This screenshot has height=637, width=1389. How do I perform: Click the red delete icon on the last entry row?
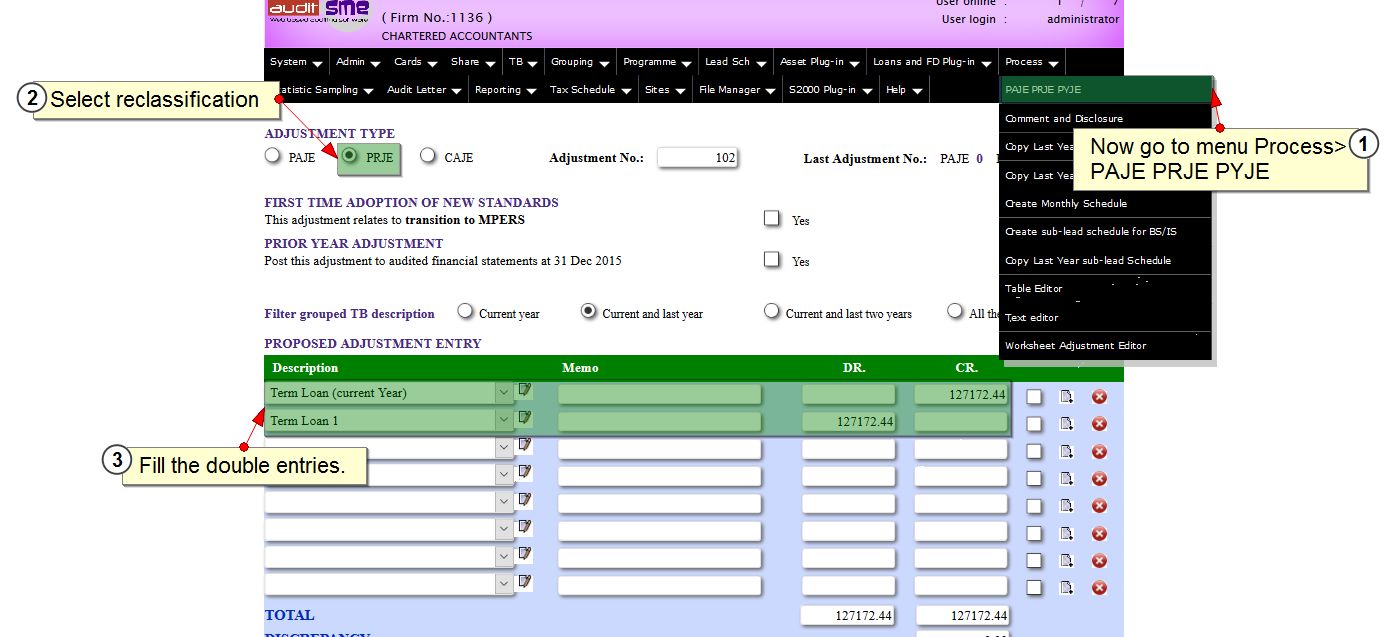click(x=1099, y=588)
